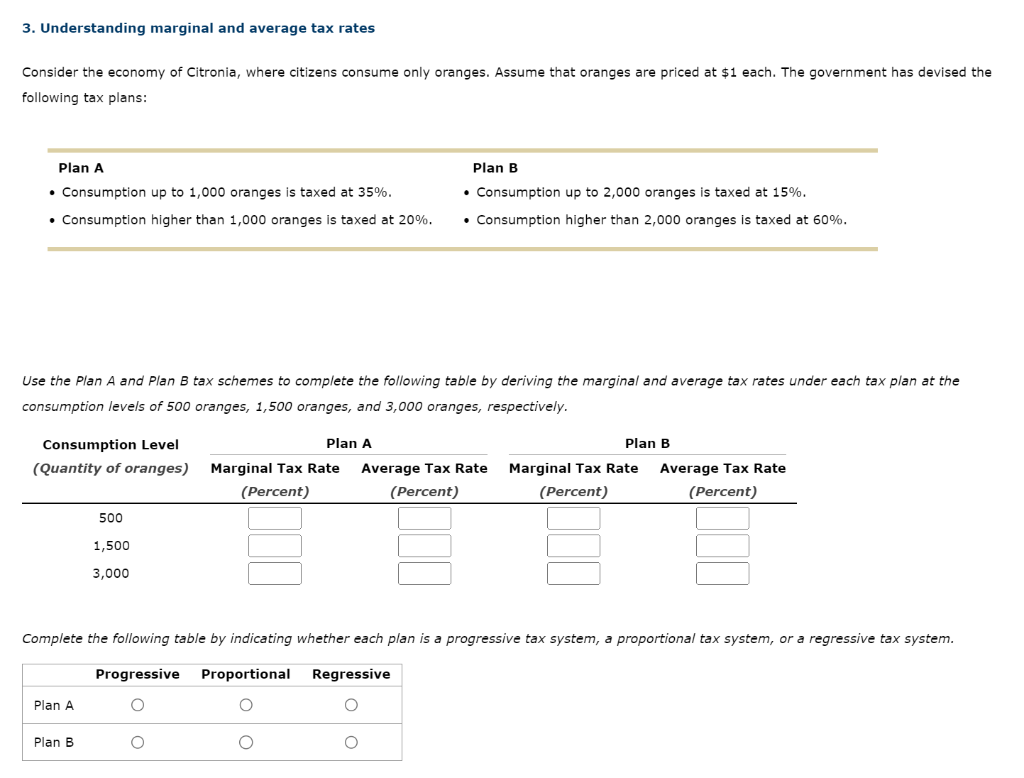
Task: Select the Proportional radio button for Plan A
Action: tap(245, 705)
